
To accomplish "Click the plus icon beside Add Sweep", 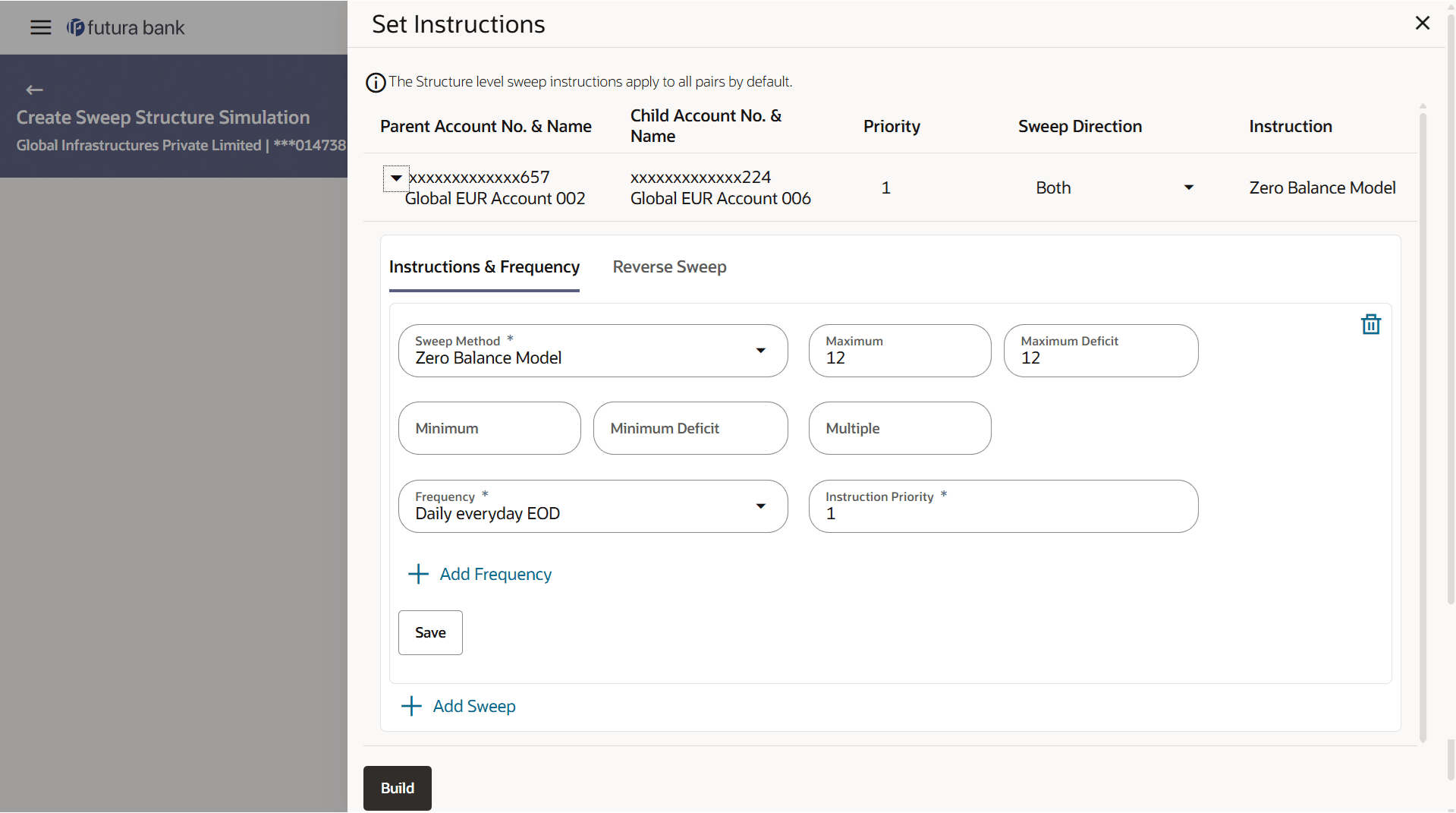I will 411,707.
